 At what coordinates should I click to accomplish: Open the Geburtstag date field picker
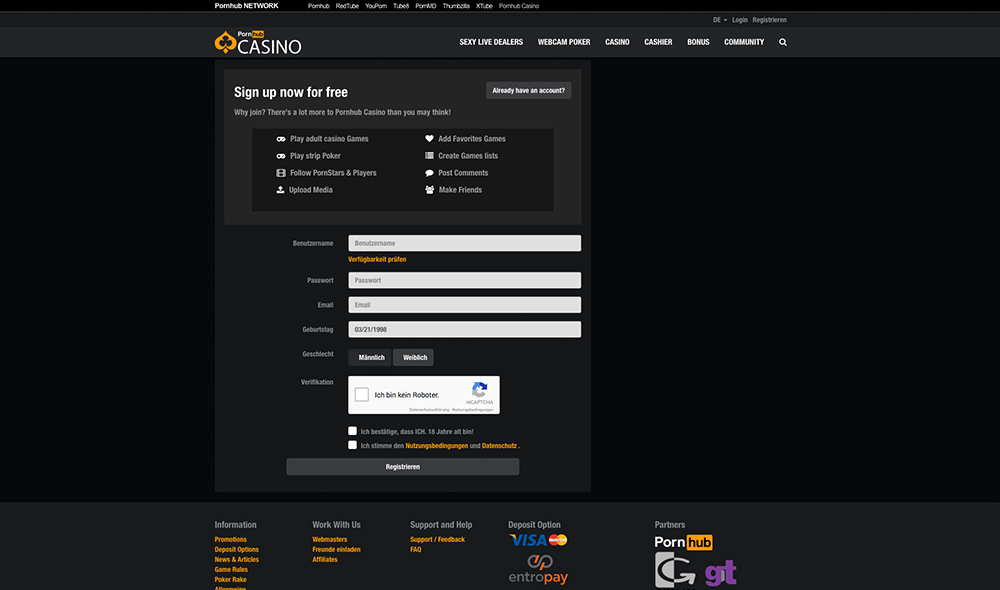(x=464, y=330)
